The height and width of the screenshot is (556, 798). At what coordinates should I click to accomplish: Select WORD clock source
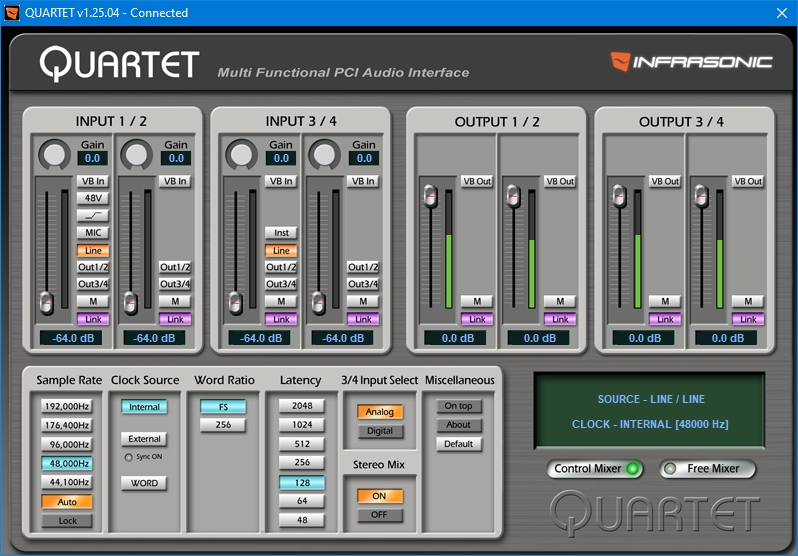(144, 483)
